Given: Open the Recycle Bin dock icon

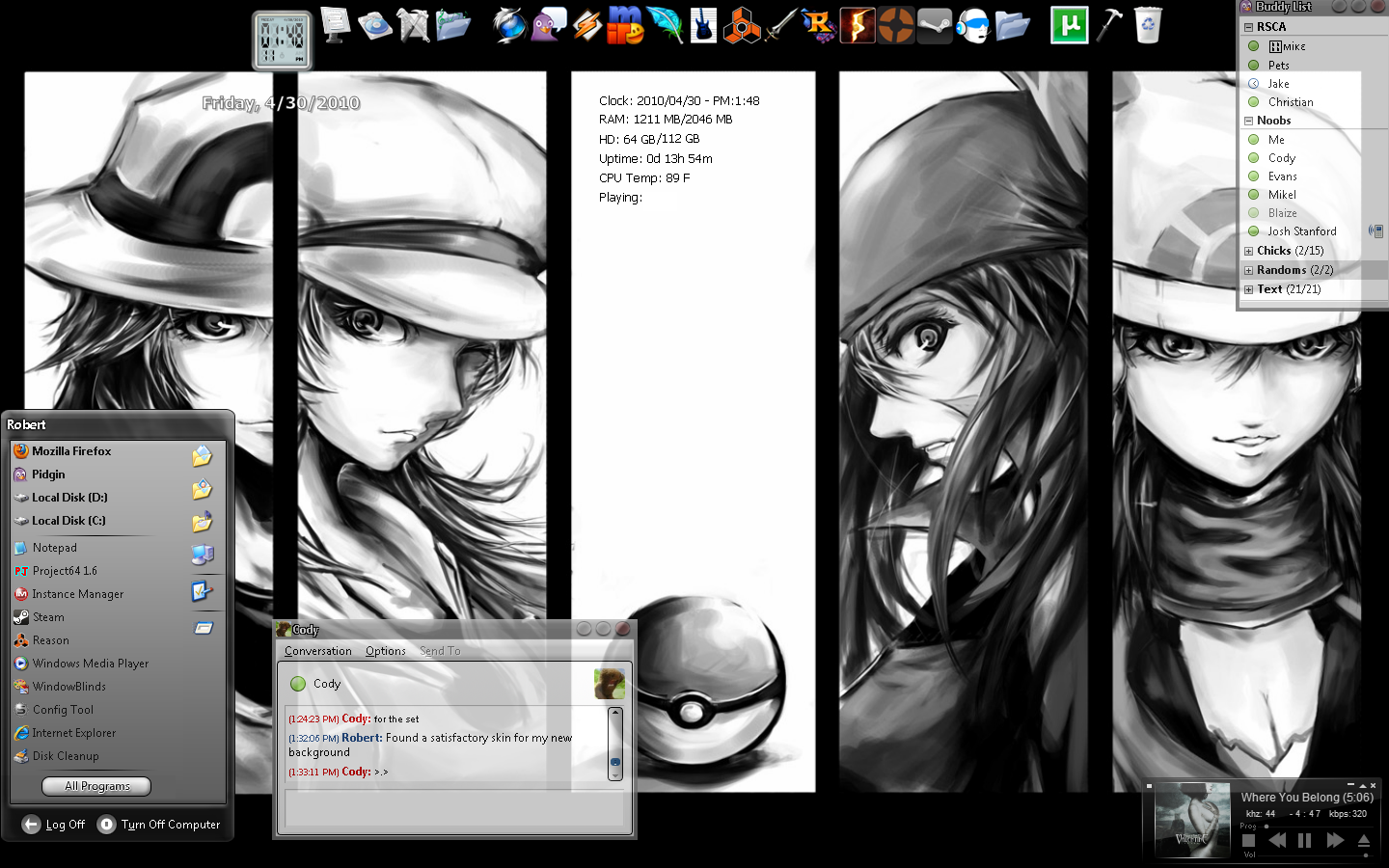Looking at the screenshot, I should pos(1147,25).
